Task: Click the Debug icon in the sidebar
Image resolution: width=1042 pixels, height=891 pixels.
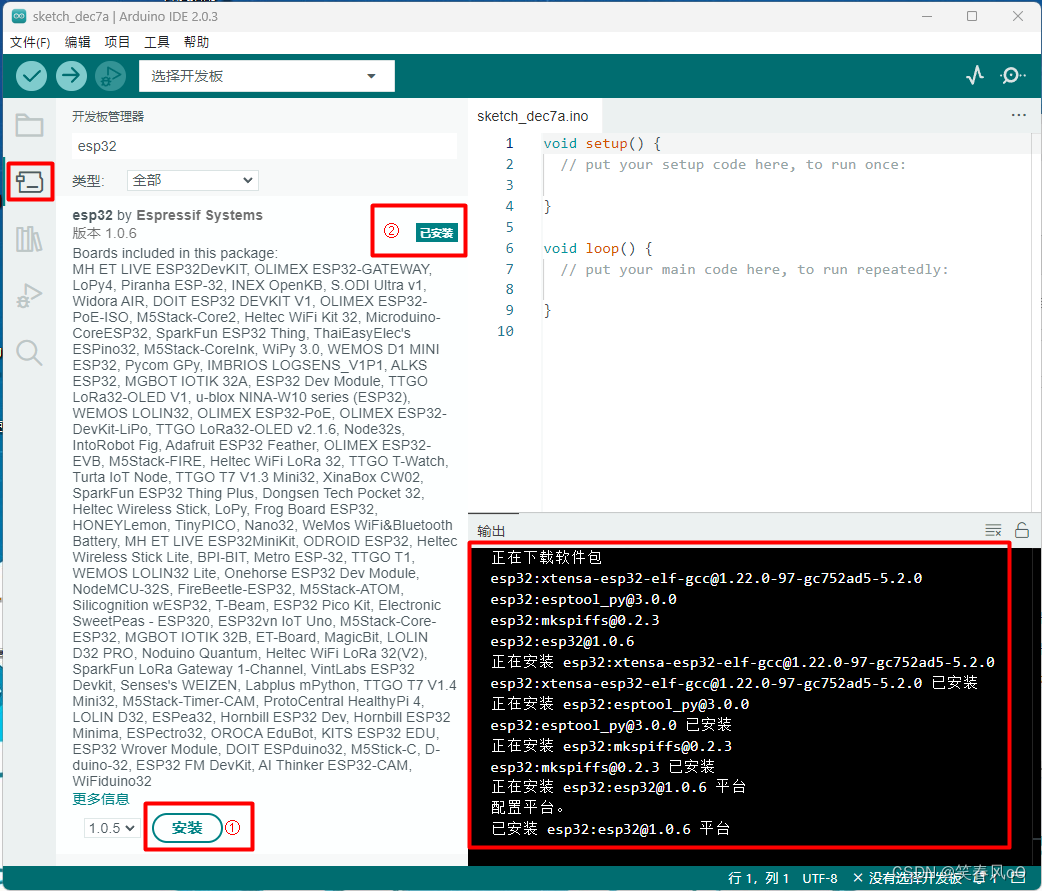Action: pos(30,295)
